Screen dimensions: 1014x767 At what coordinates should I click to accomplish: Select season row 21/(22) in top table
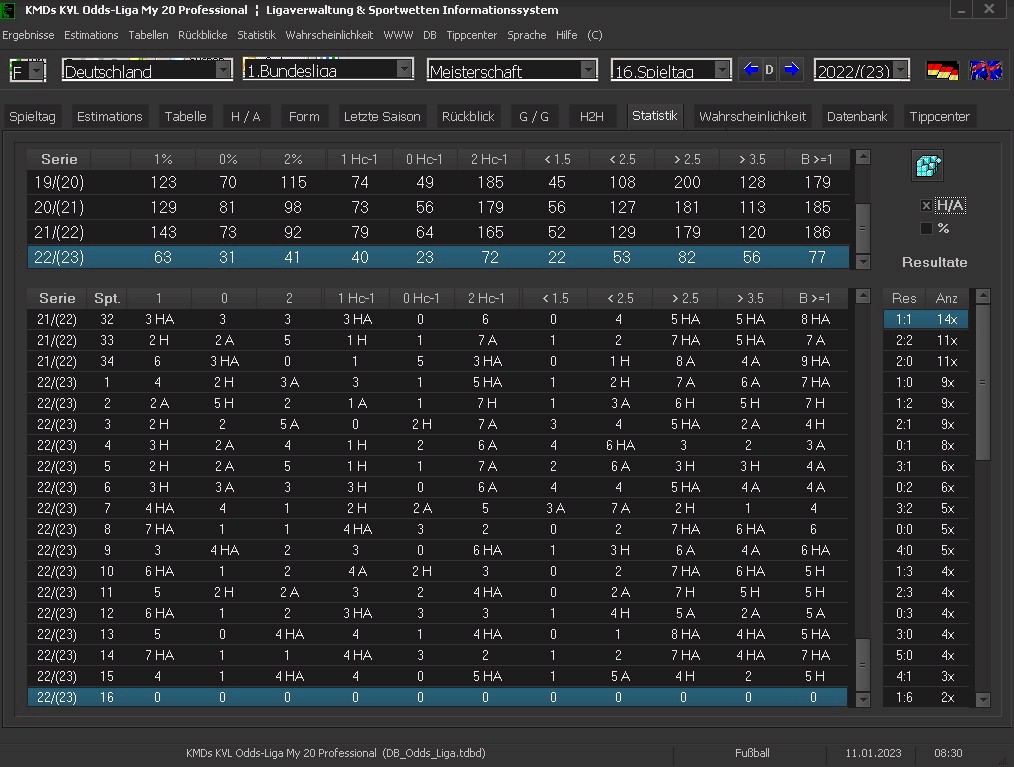(x=438, y=232)
